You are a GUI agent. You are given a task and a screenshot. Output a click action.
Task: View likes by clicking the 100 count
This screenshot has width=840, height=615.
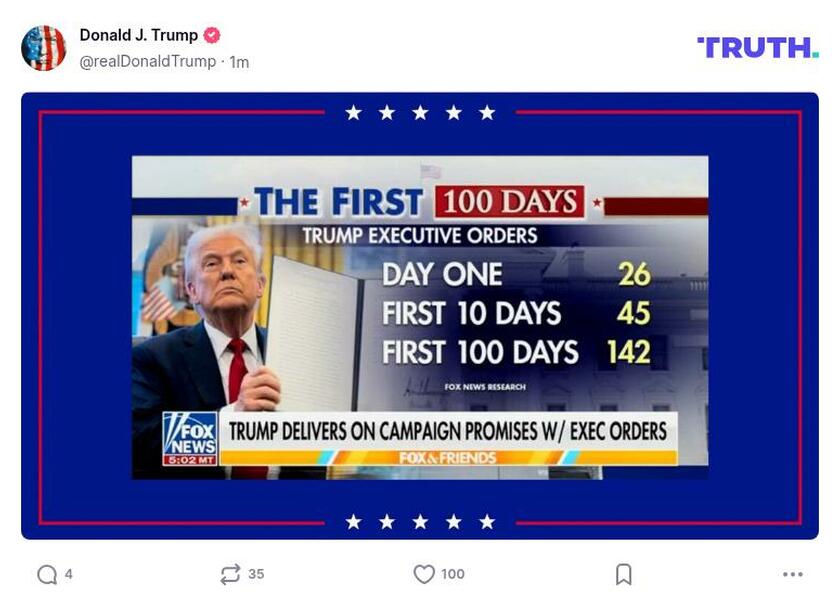click(x=452, y=573)
